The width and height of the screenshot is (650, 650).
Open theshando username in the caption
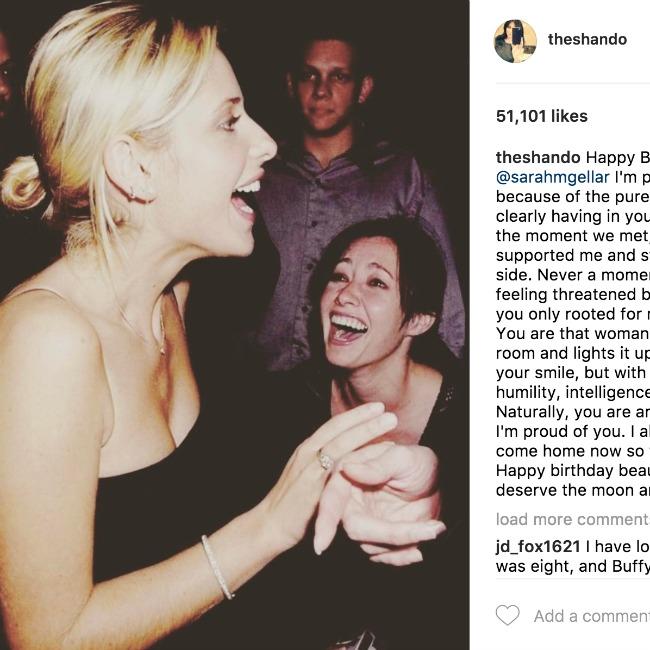point(538,158)
